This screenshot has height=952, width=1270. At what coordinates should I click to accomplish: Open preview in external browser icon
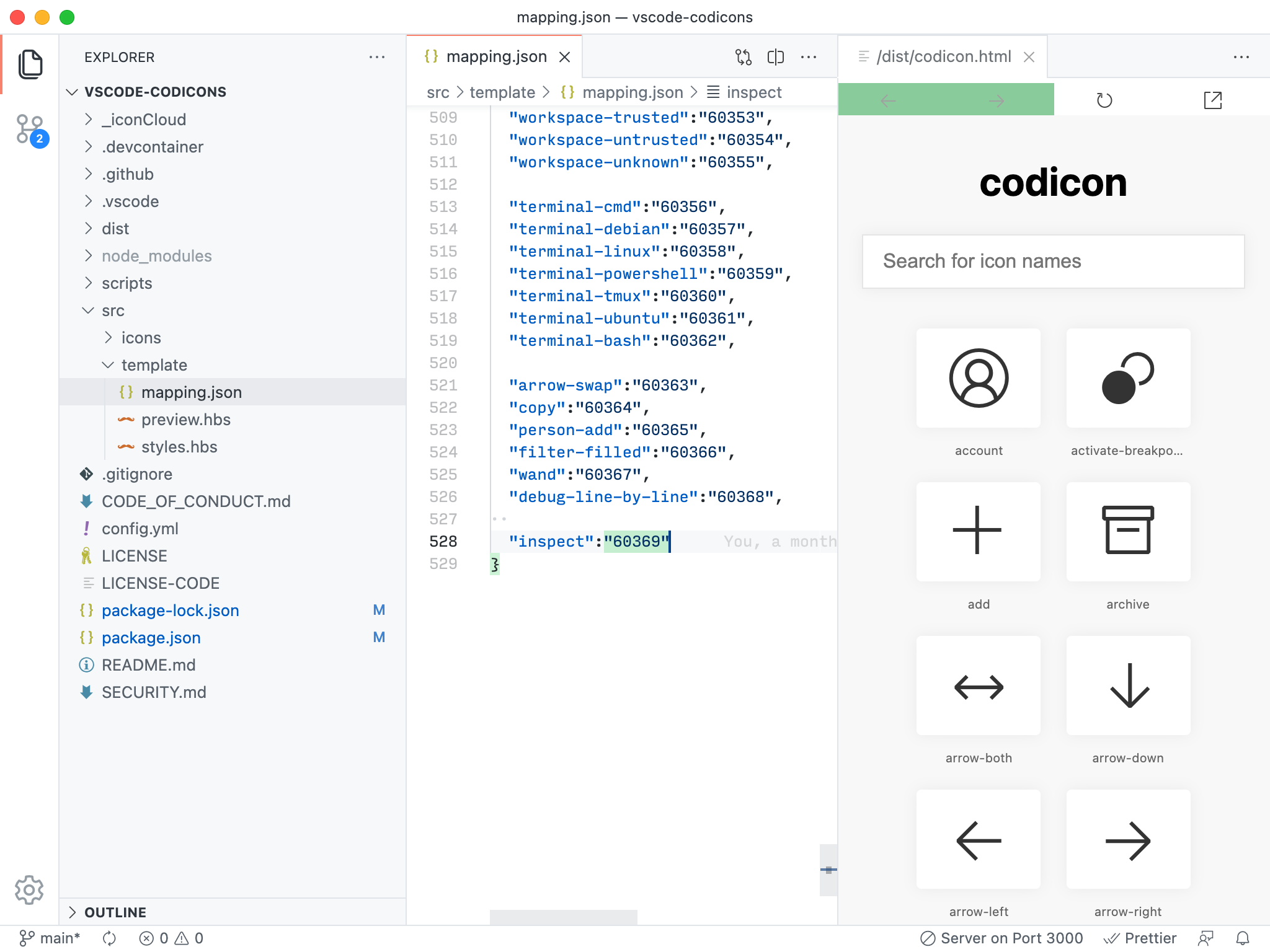[x=1212, y=100]
